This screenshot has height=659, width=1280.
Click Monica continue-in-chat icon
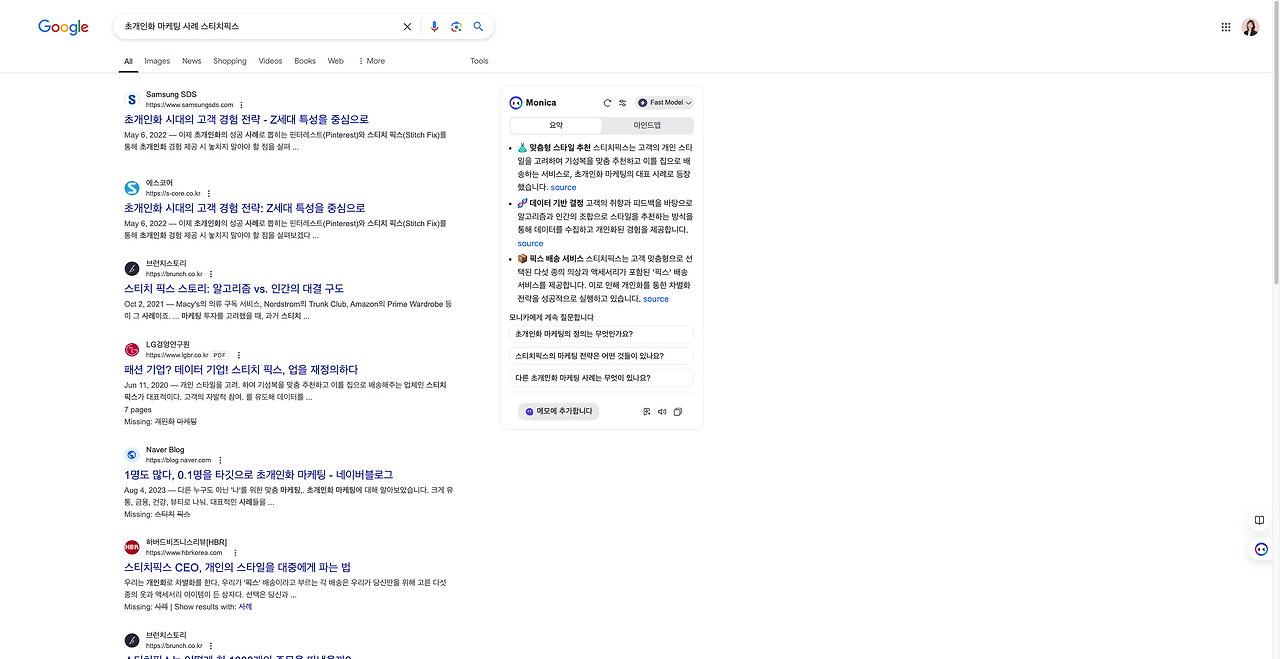pos(647,411)
